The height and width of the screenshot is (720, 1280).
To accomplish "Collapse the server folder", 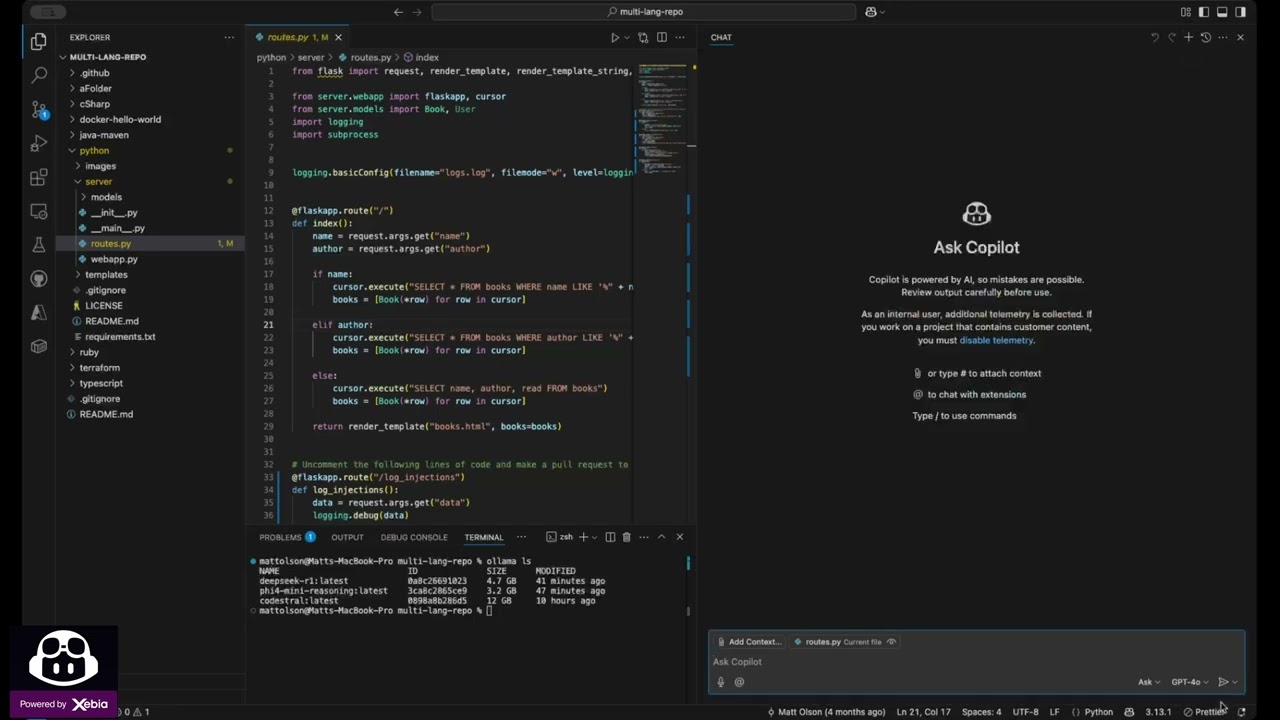I will click(98, 181).
